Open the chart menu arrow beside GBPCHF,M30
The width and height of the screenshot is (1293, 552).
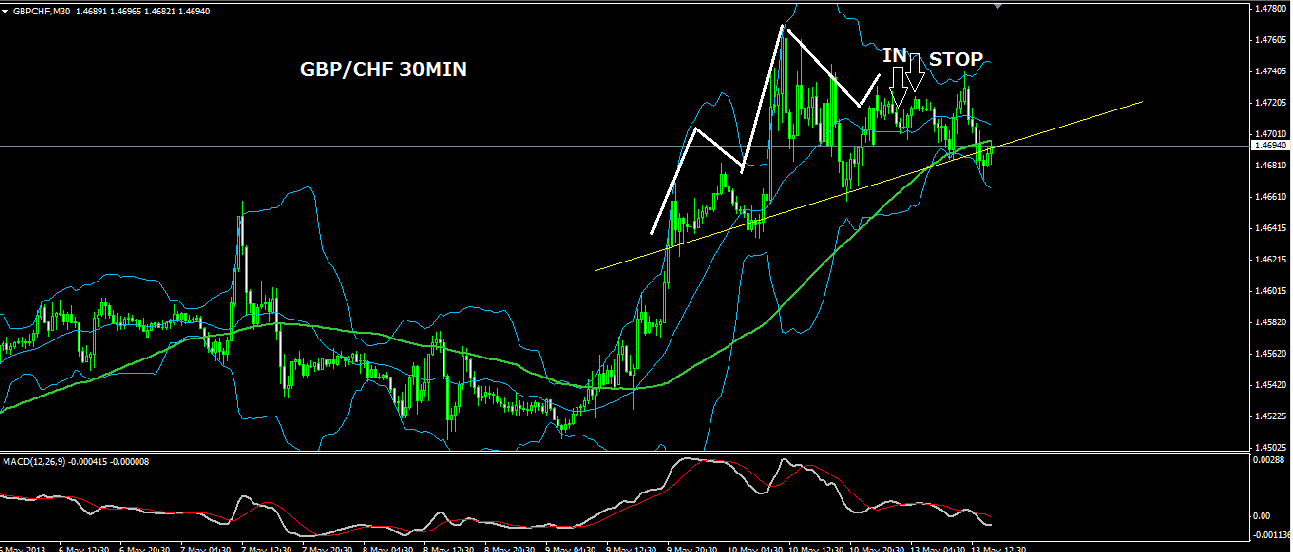5,11
